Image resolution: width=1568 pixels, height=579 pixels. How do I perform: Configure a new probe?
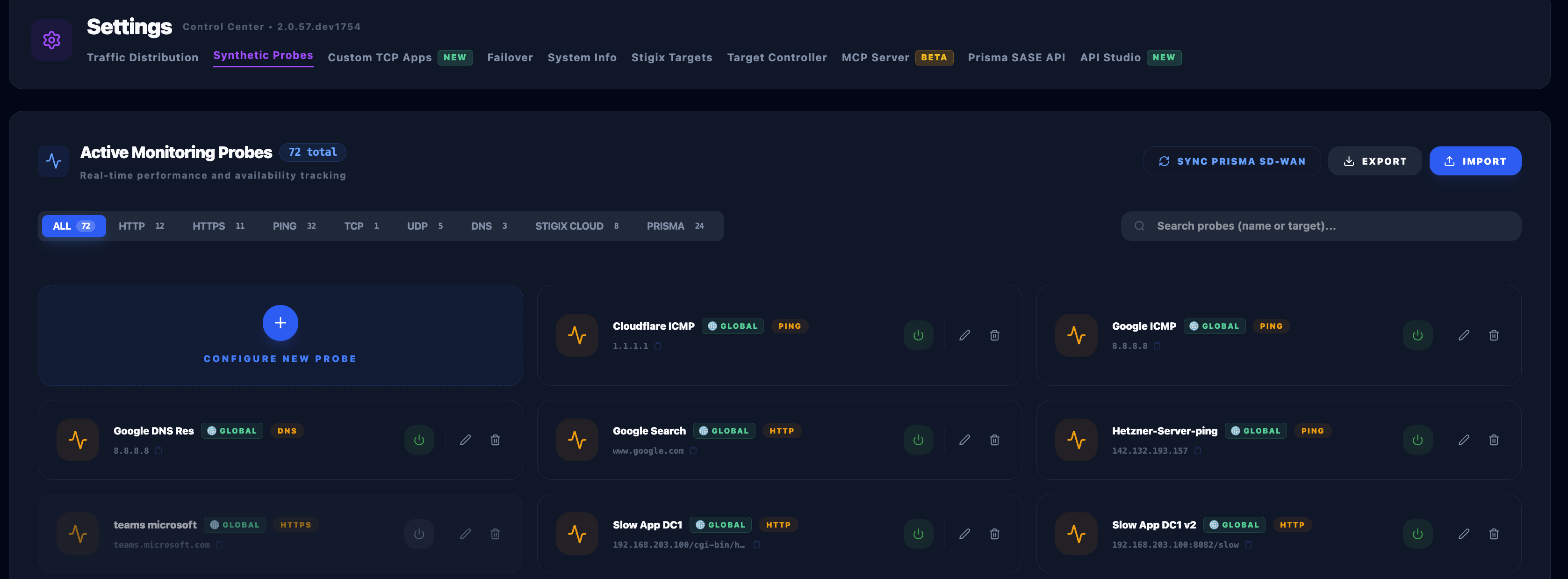coord(280,335)
